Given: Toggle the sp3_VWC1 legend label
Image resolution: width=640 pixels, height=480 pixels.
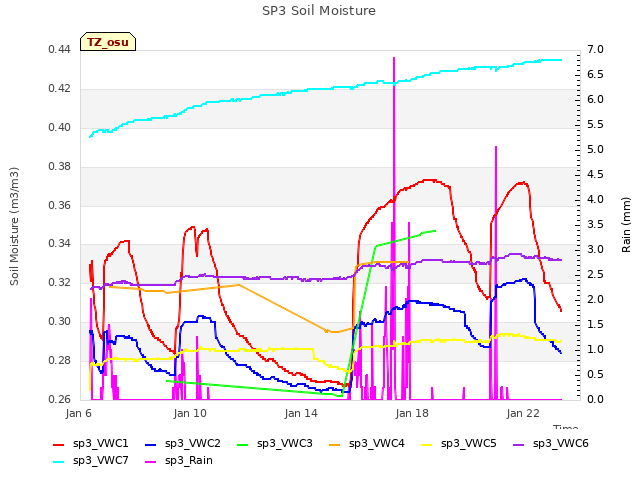Looking at the screenshot, I should click(x=100, y=443).
